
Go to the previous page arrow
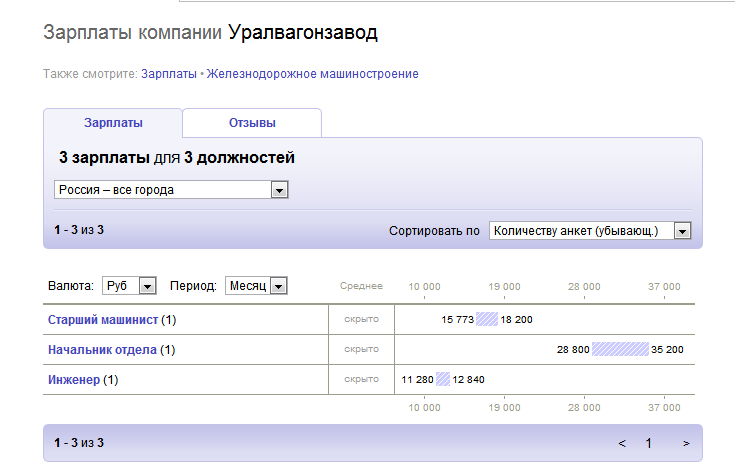(622, 443)
